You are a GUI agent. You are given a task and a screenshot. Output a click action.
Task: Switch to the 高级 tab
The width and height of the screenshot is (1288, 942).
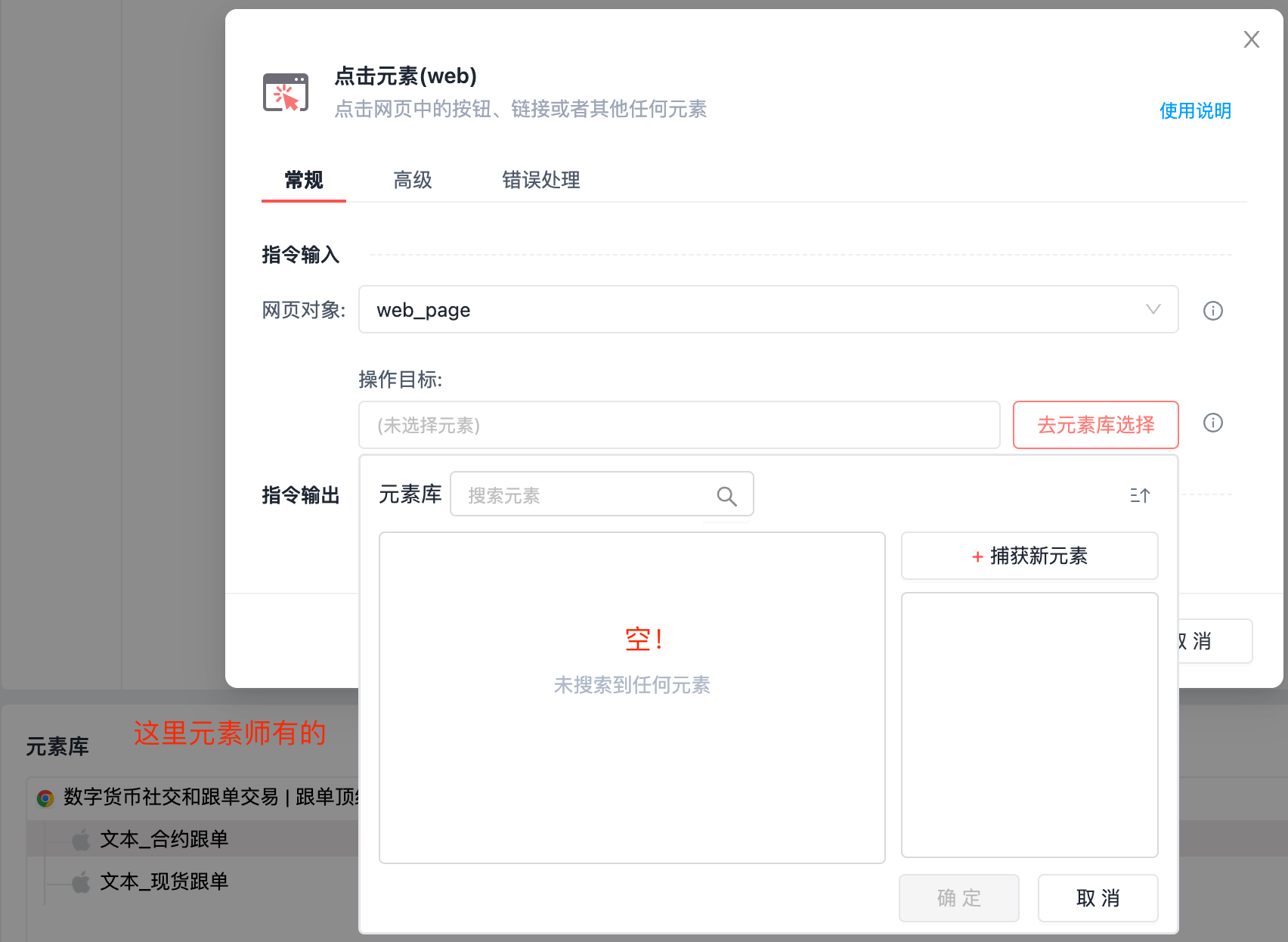click(x=413, y=180)
